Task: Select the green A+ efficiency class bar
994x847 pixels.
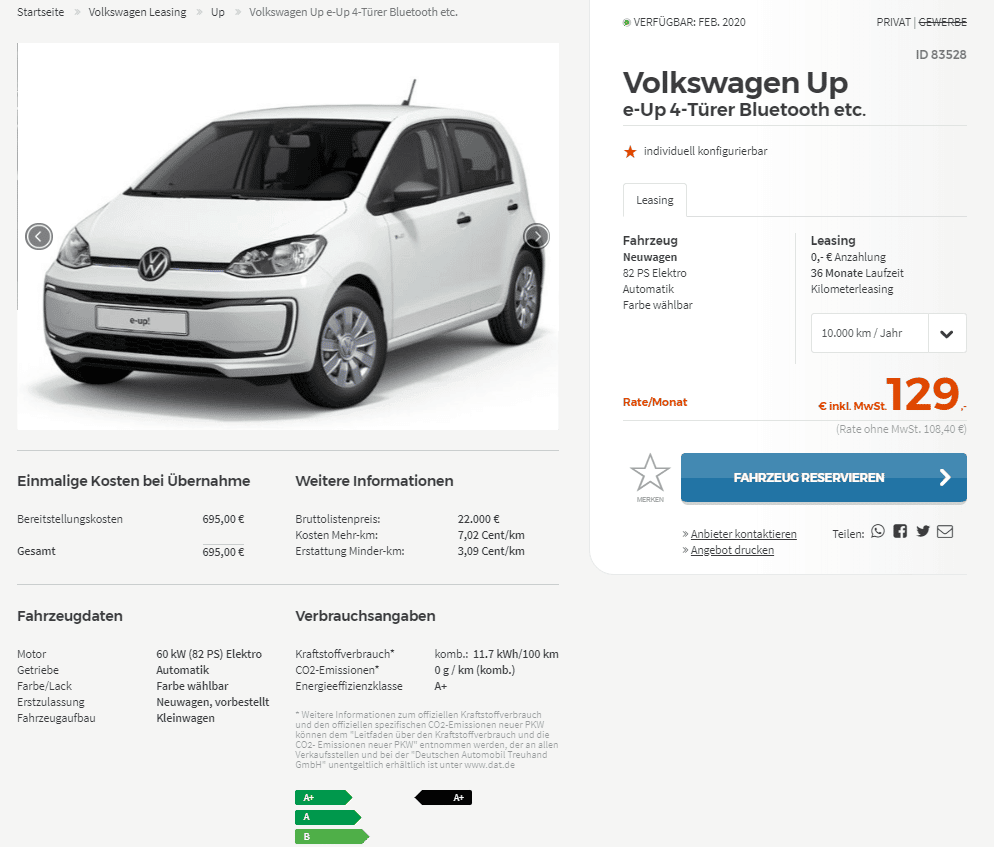Action: [323, 798]
